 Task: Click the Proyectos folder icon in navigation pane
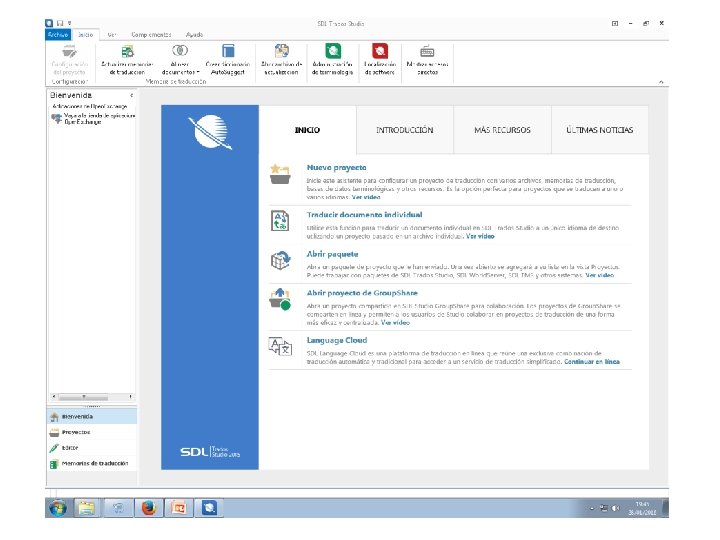54,432
